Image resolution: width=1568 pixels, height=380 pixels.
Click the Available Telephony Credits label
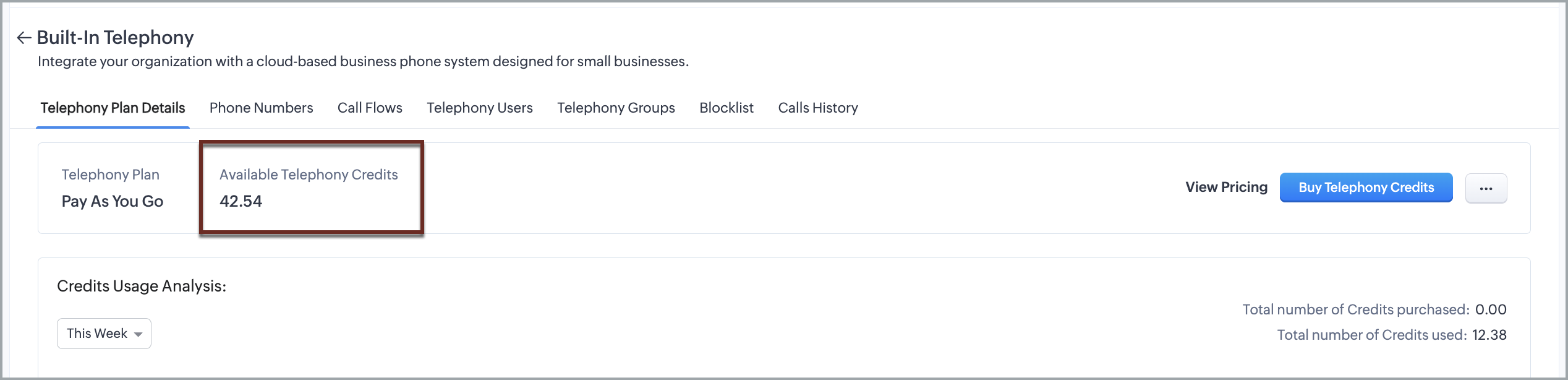click(309, 175)
